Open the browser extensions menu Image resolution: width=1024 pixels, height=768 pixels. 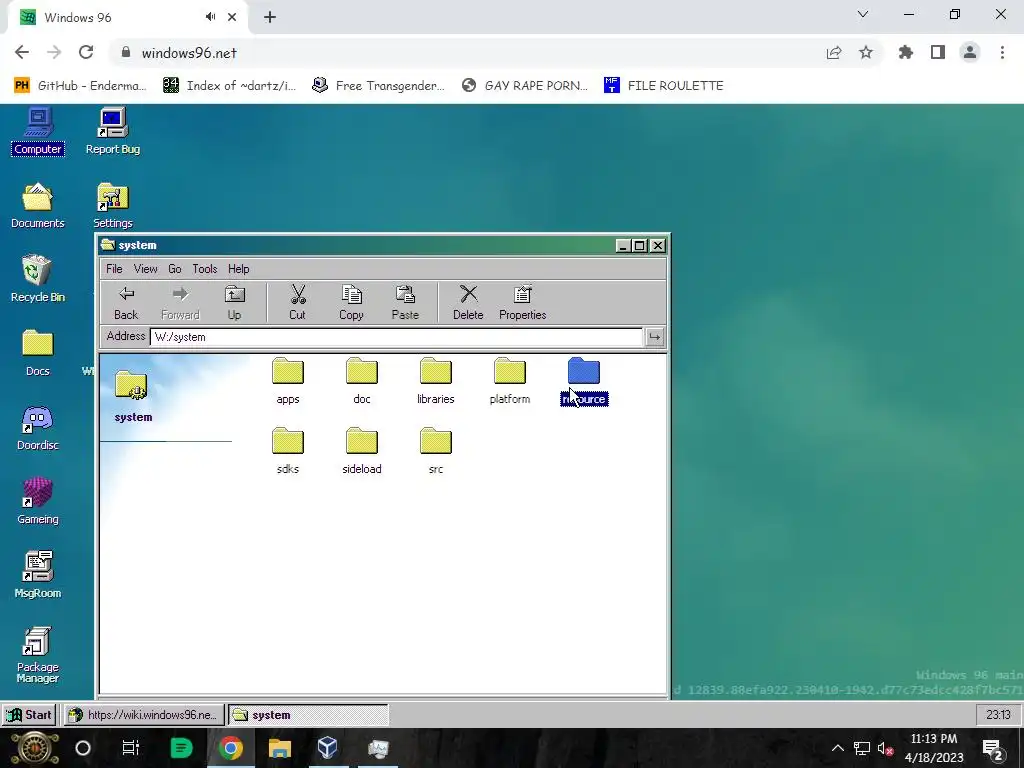(x=906, y=52)
